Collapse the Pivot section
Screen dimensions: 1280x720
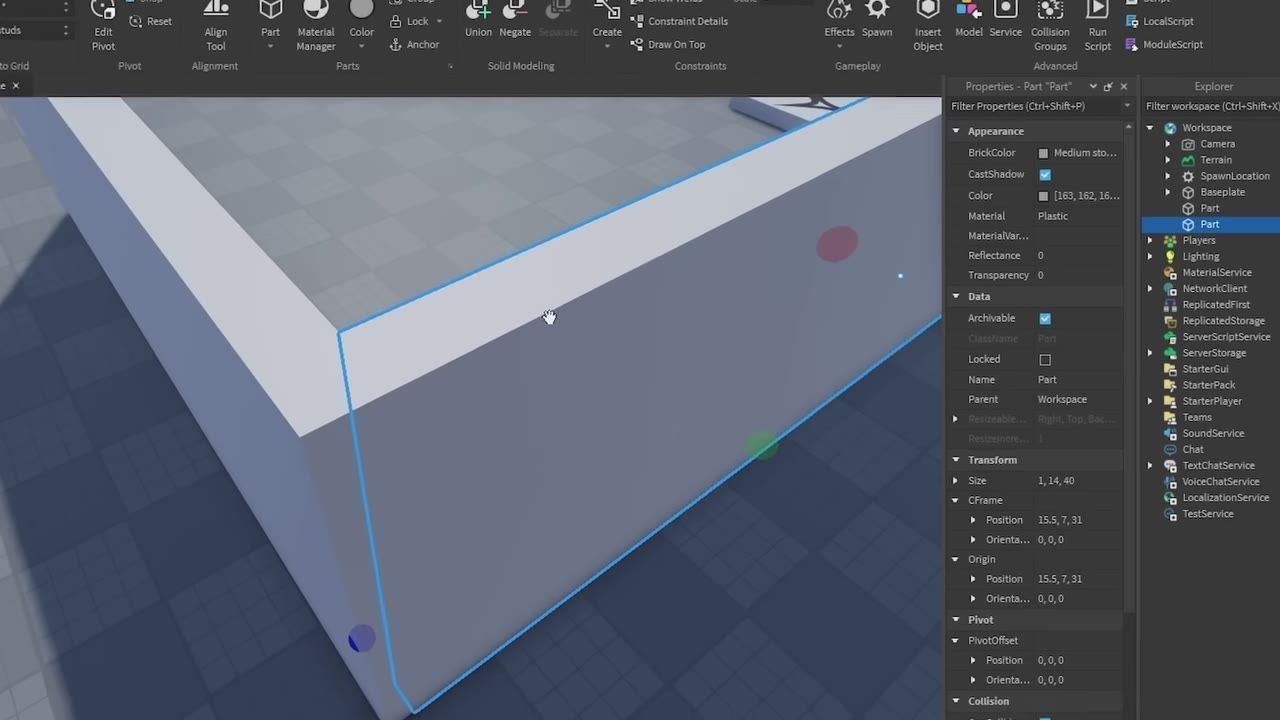point(956,620)
